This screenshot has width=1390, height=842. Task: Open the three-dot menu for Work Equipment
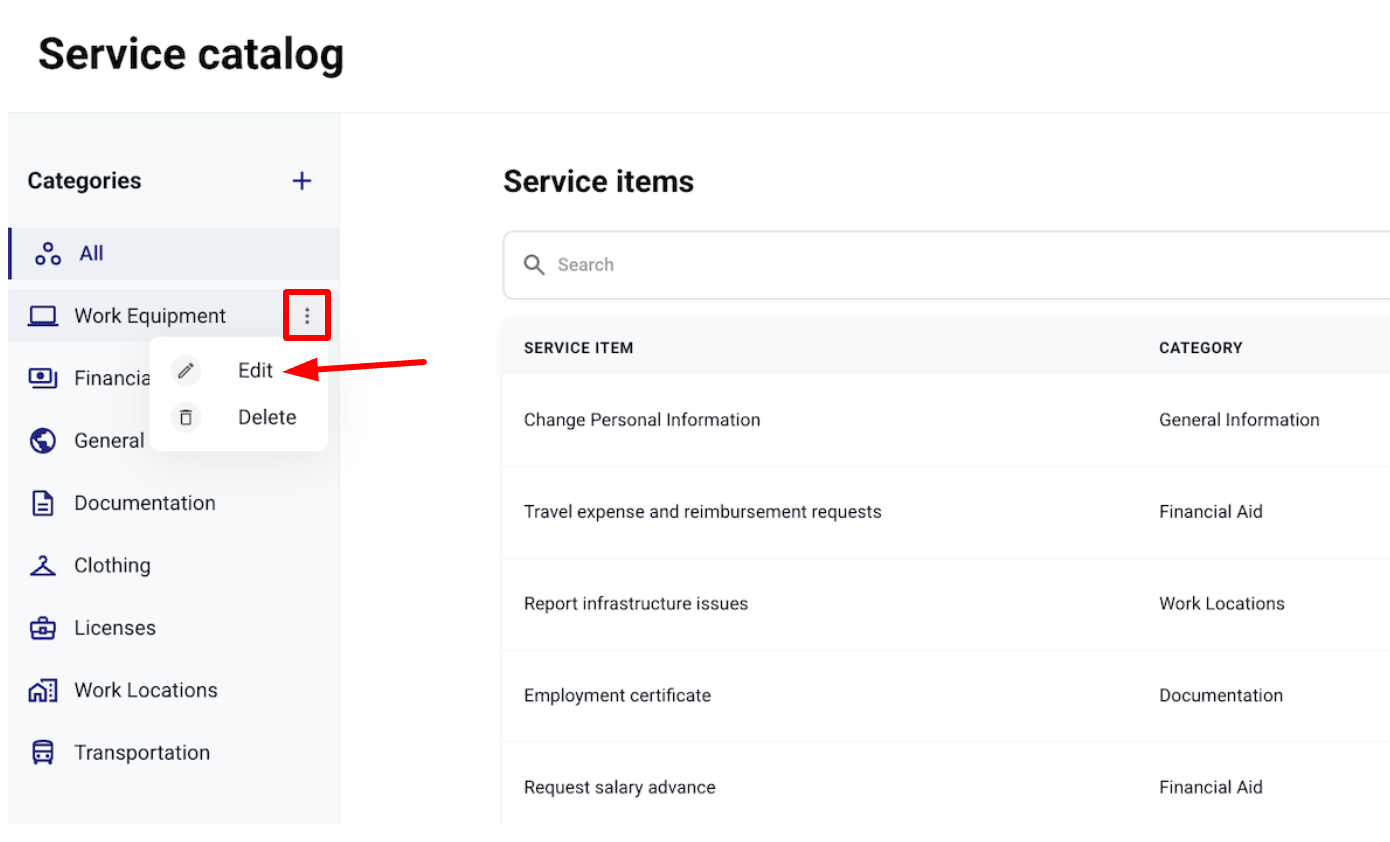coord(307,316)
